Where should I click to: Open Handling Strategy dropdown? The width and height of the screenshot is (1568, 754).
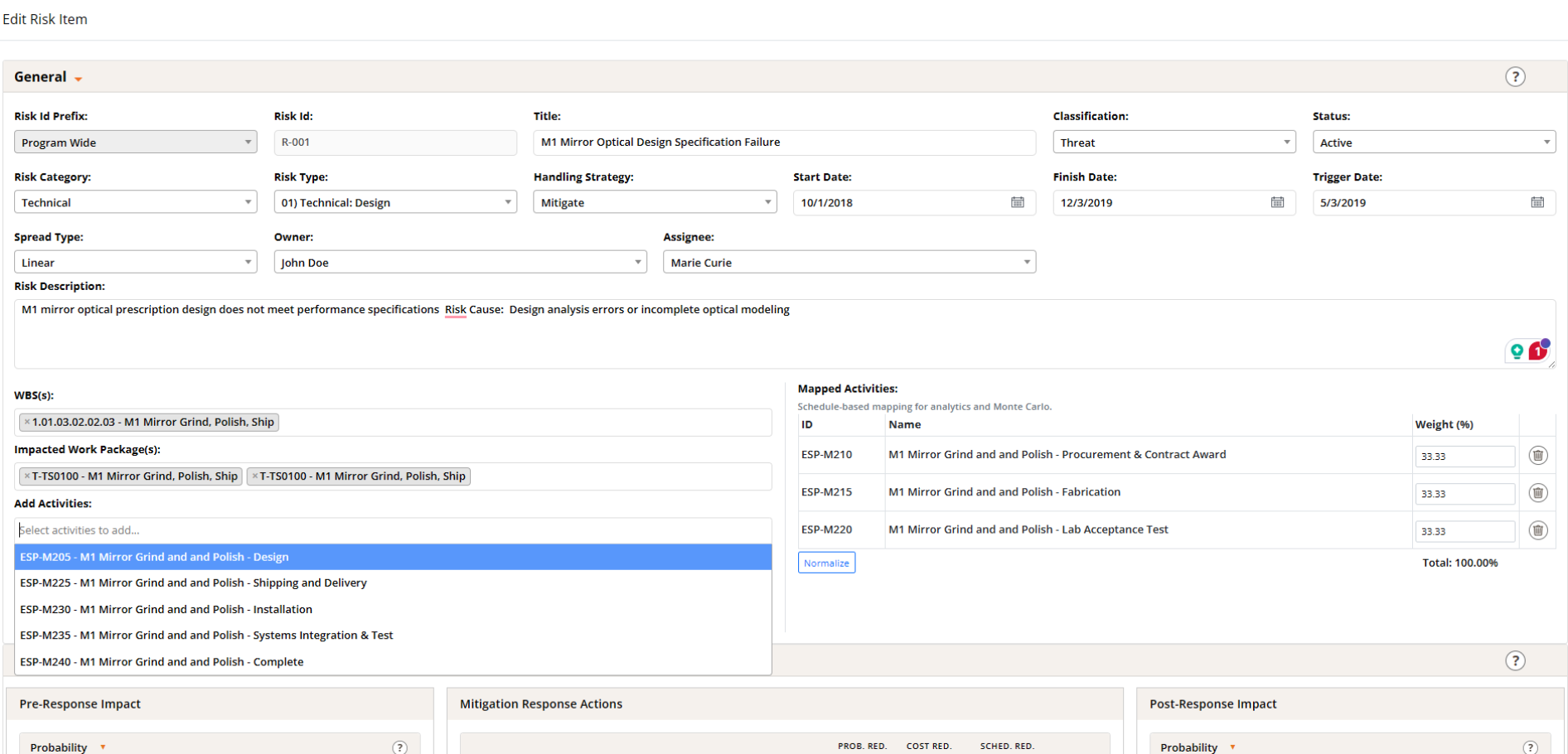click(x=655, y=202)
